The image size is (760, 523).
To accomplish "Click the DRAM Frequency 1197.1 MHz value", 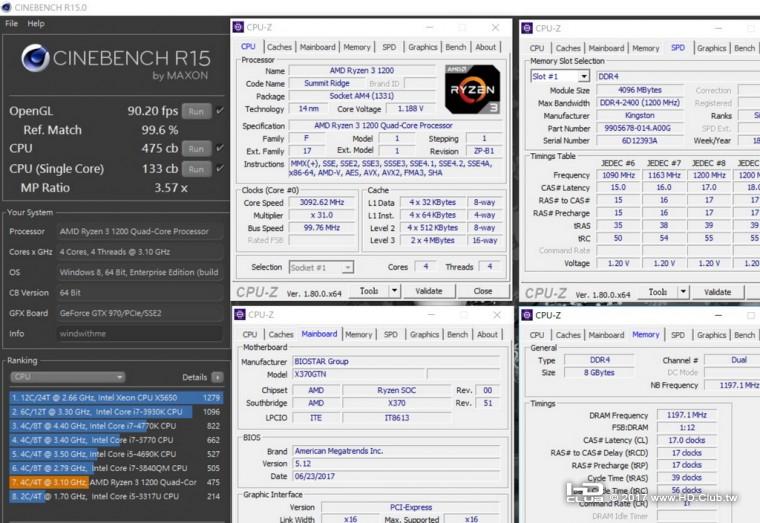I will click(x=687, y=415).
